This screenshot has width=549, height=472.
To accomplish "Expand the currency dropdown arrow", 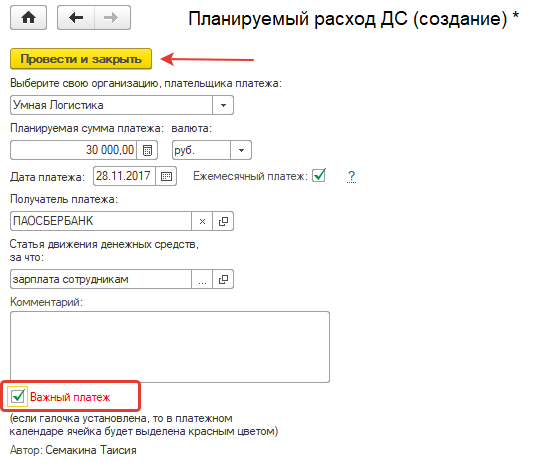I will (x=241, y=150).
